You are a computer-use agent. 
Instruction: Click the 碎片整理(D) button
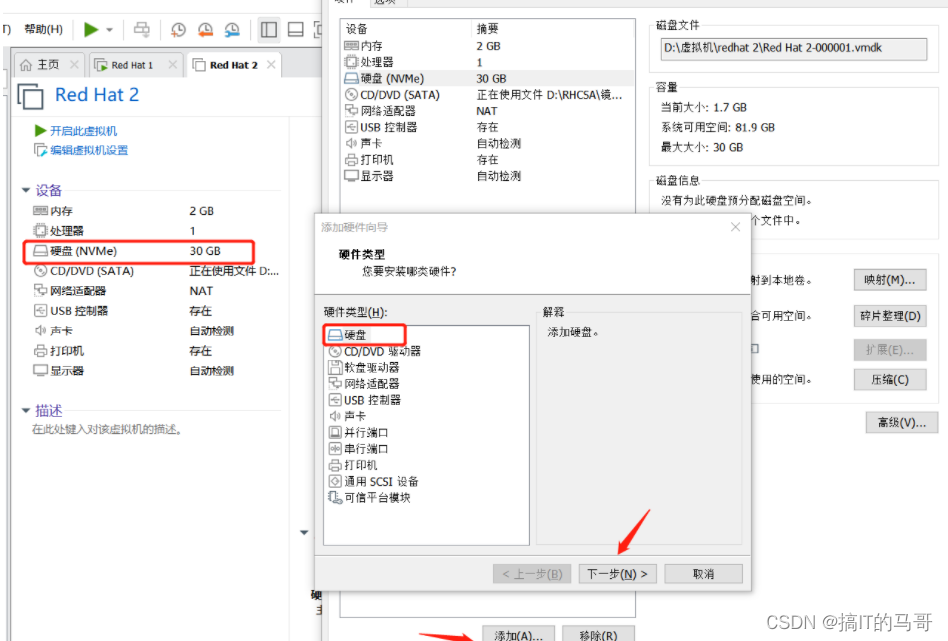(890, 316)
